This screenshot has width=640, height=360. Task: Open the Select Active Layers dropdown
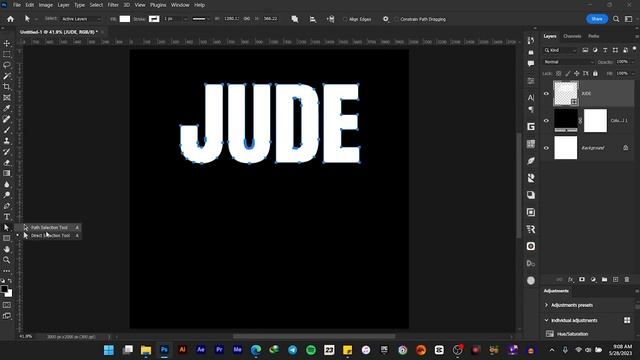(x=81, y=19)
